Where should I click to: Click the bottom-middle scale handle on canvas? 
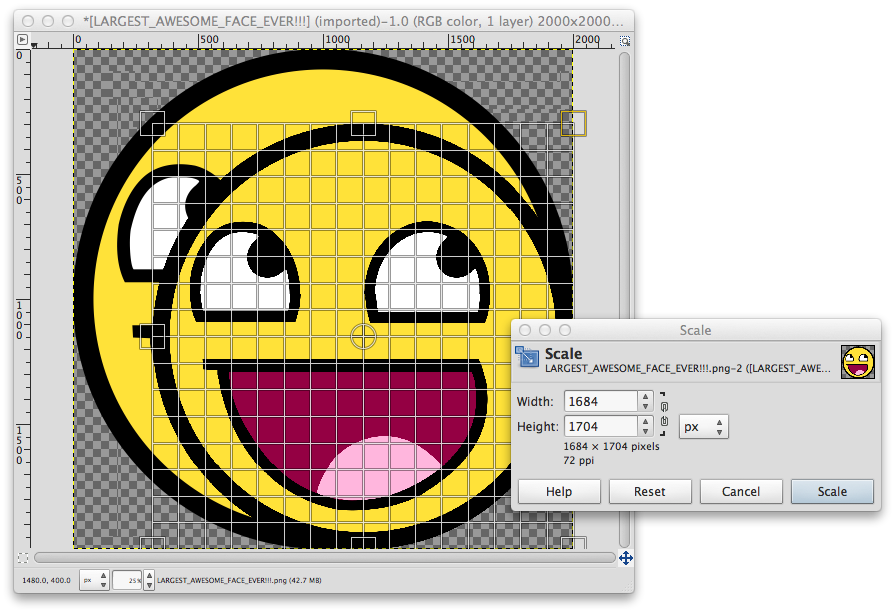363,543
